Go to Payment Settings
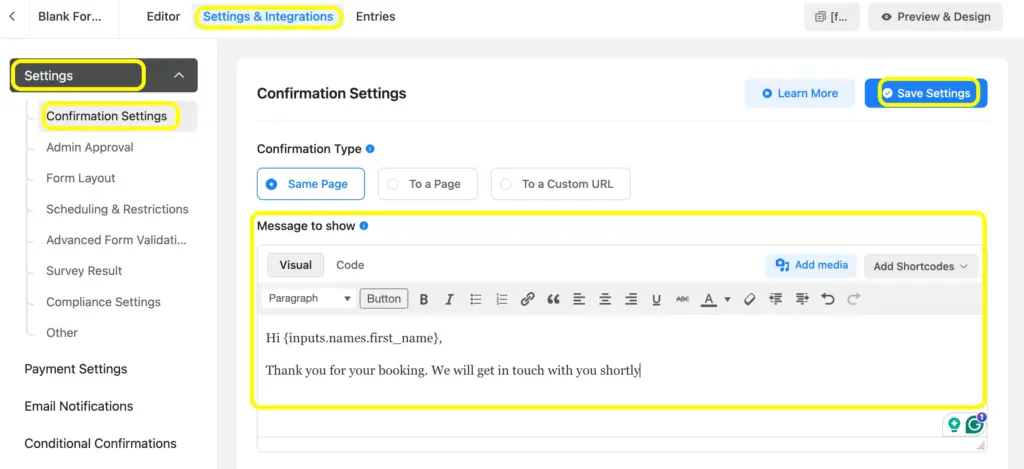The width and height of the screenshot is (1024, 469). [76, 369]
